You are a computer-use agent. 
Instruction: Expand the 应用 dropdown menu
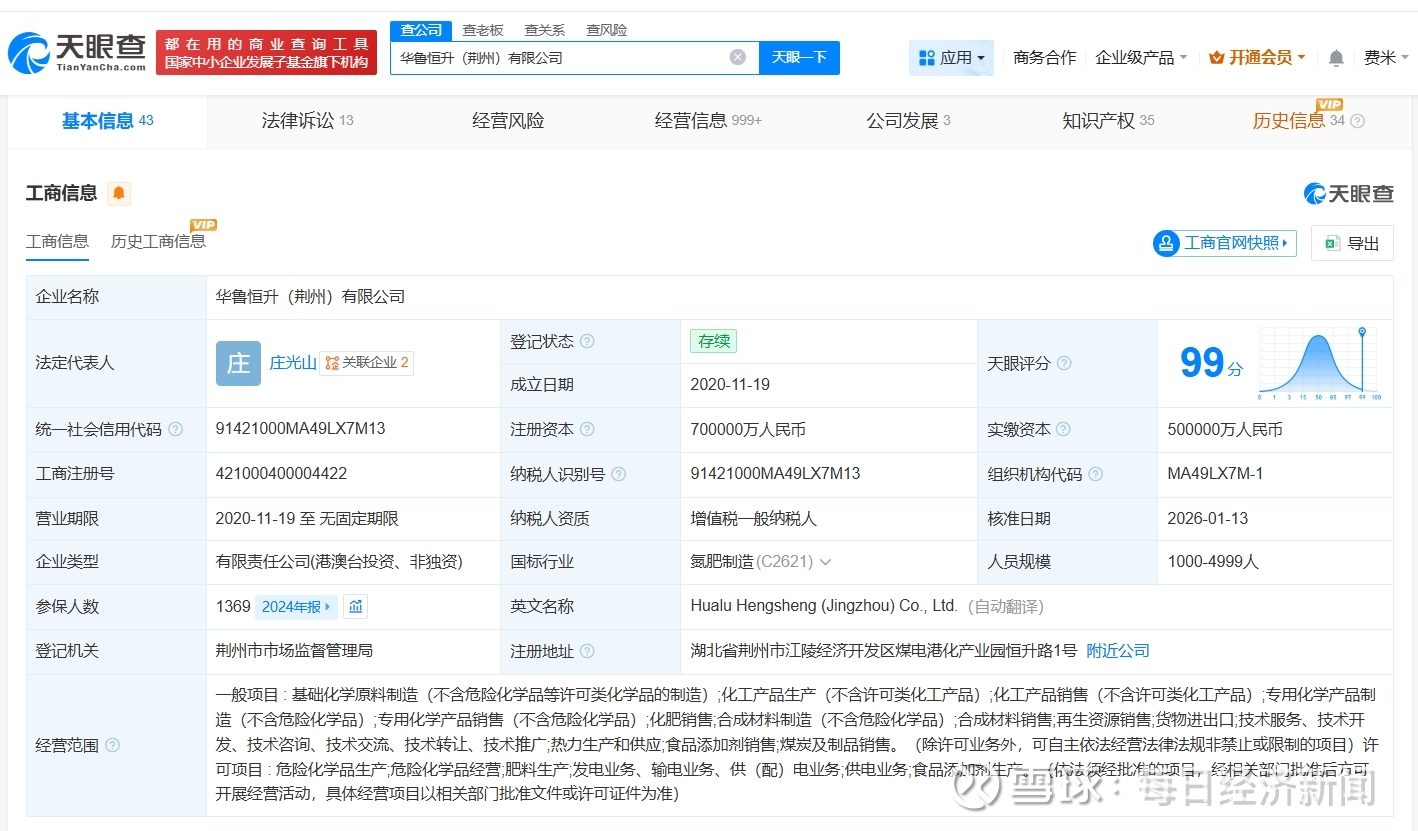tap(952, 58)
